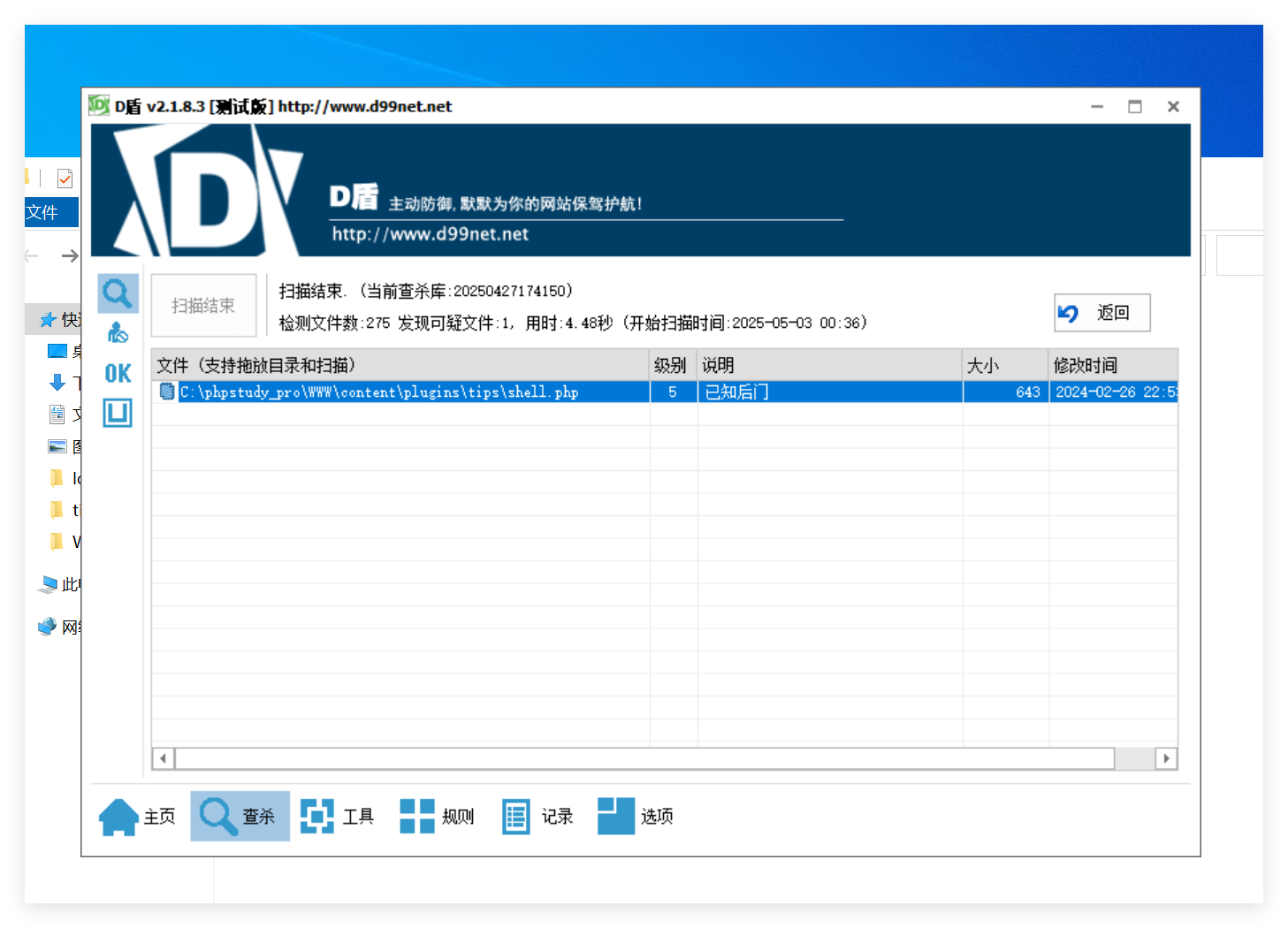Click the level 5 cell
Viewport: 1288px width, 928px height.
click(673, 392)
